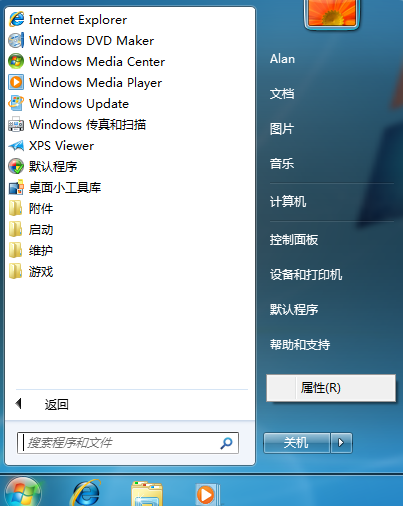The height and width of the screenshot is (506, 403).
Task: Open 设备和打印机
Action: click(x=306, y=275)
